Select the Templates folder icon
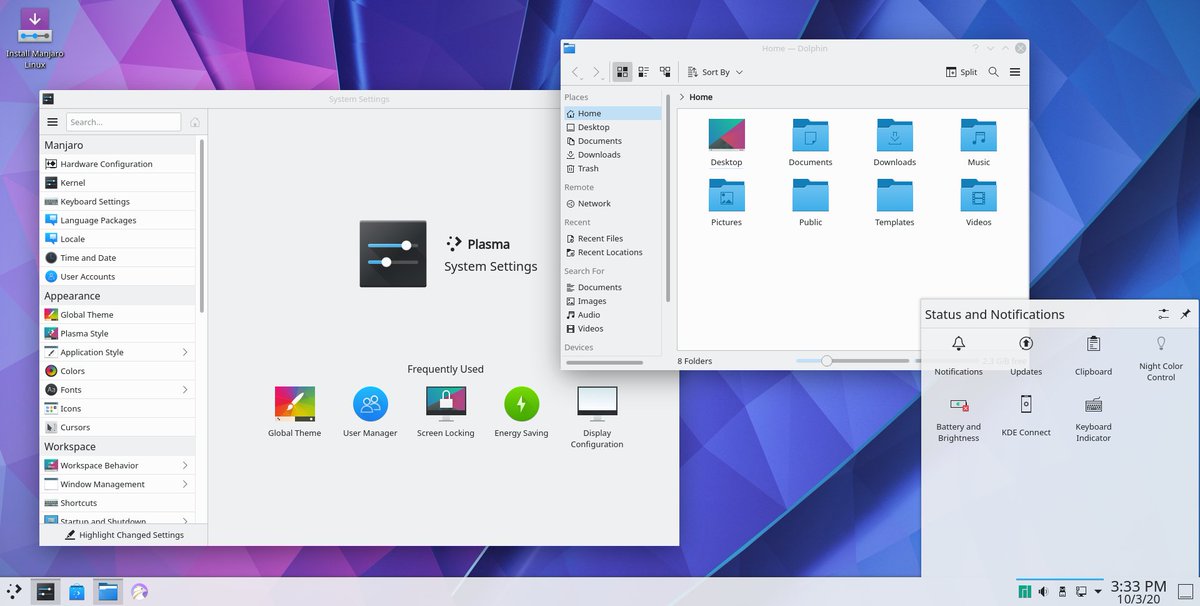 click(x=894, y=196)
